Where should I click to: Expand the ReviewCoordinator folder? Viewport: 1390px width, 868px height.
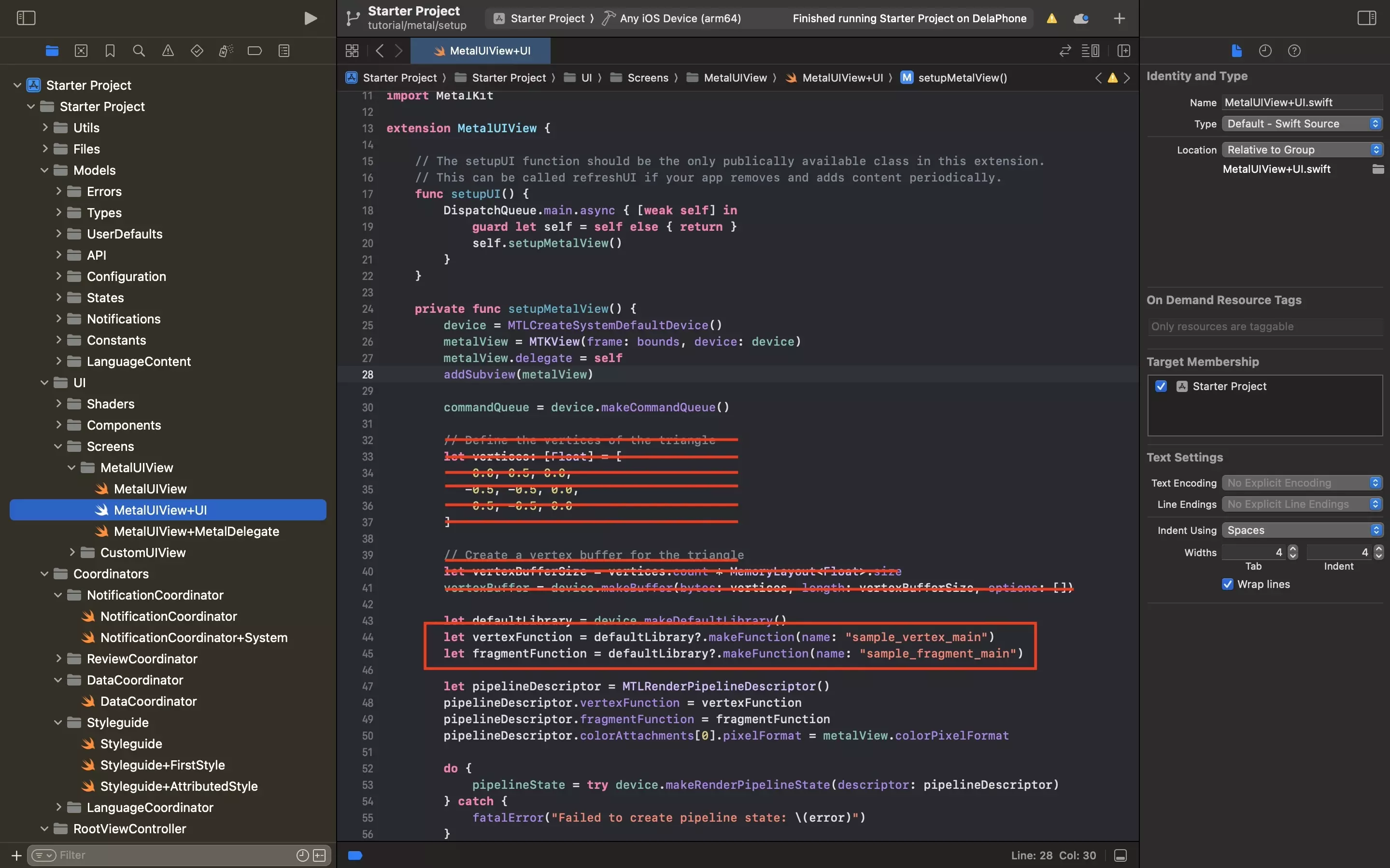[58, 658]
